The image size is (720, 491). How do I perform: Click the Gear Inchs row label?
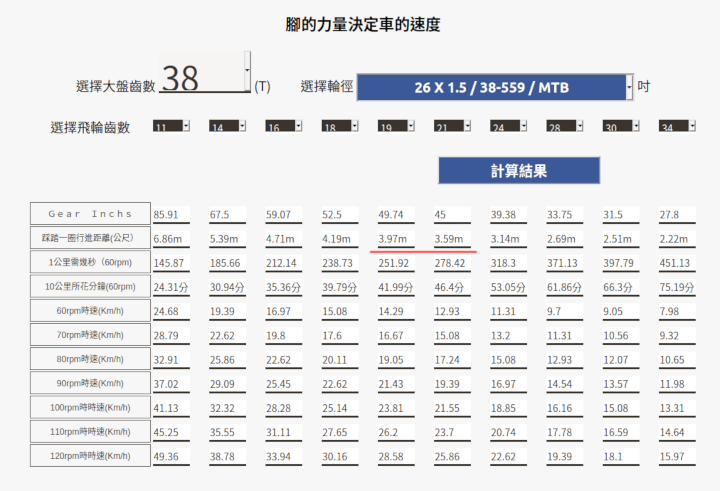[90, 214]
